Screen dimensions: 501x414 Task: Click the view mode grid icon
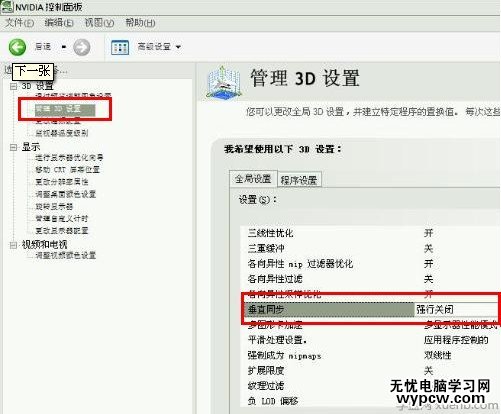(120, 47)
